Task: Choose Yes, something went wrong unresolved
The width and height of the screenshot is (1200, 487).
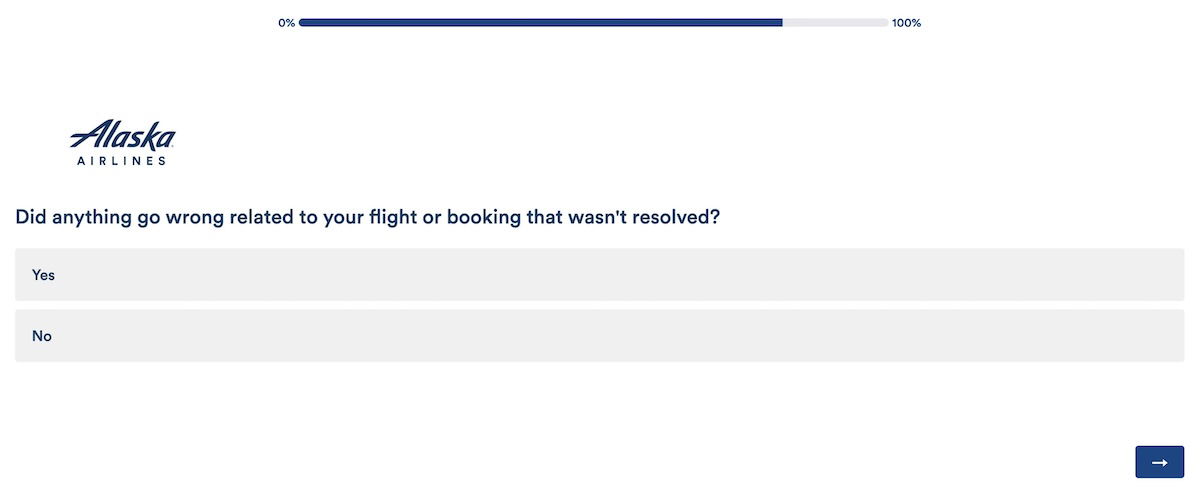Action: 599,275
